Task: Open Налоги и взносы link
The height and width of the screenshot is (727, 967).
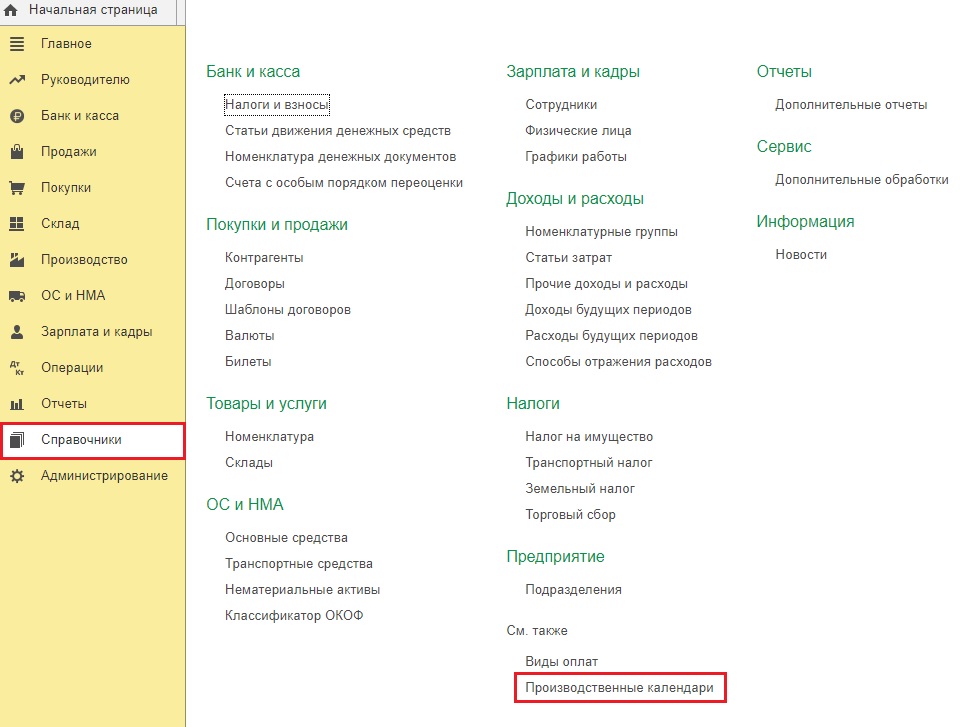Action: pos(277,105)
